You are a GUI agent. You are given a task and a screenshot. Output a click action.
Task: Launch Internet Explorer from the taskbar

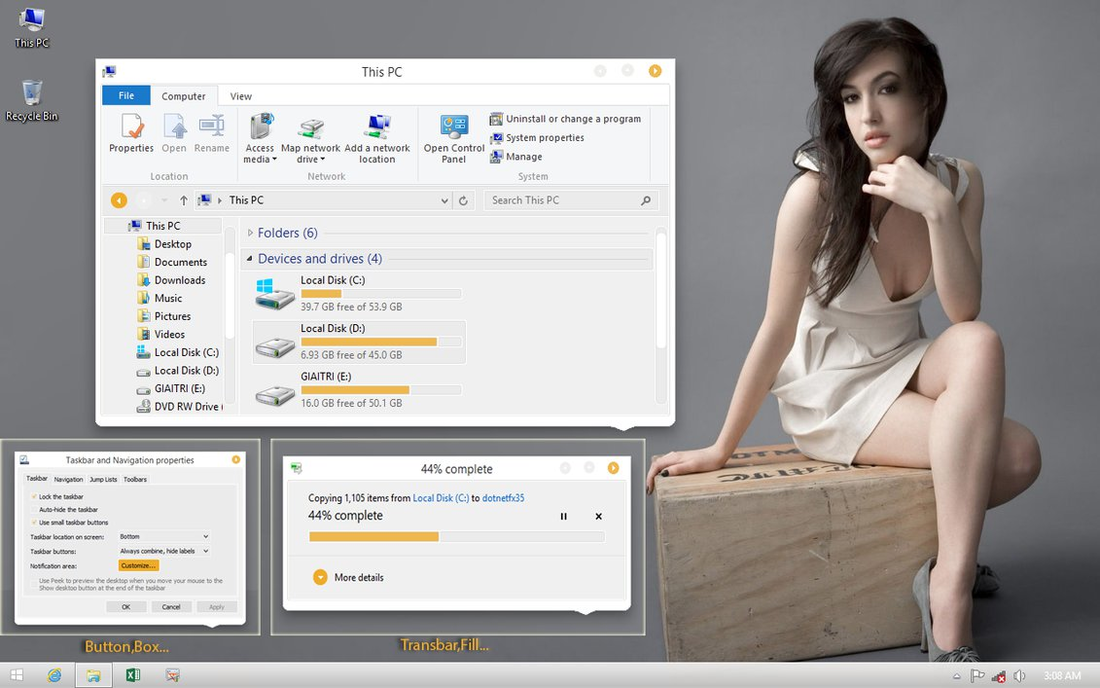click(54, 675)
